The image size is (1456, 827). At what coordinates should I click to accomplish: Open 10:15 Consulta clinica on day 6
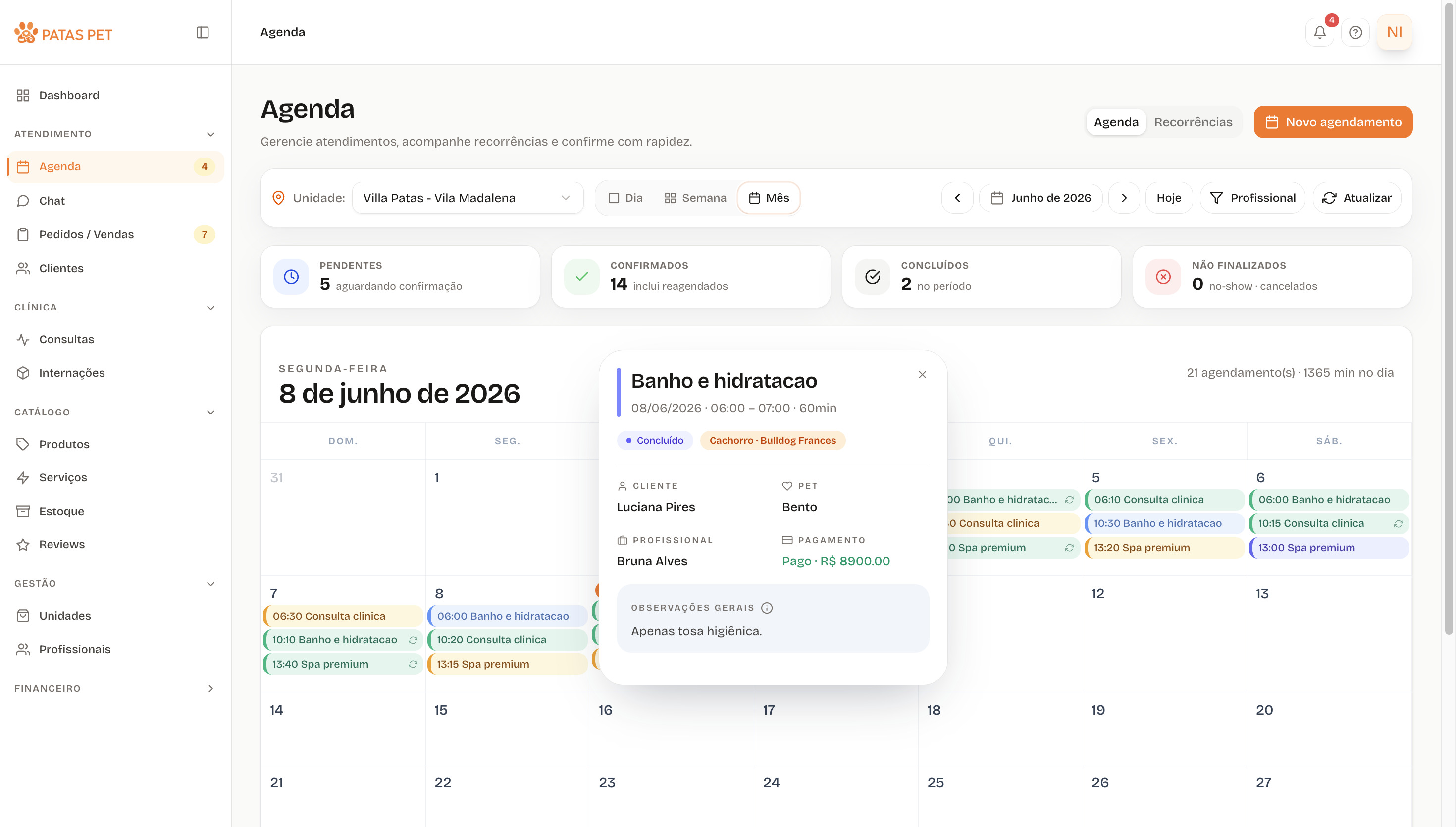tap(1329, 523)
